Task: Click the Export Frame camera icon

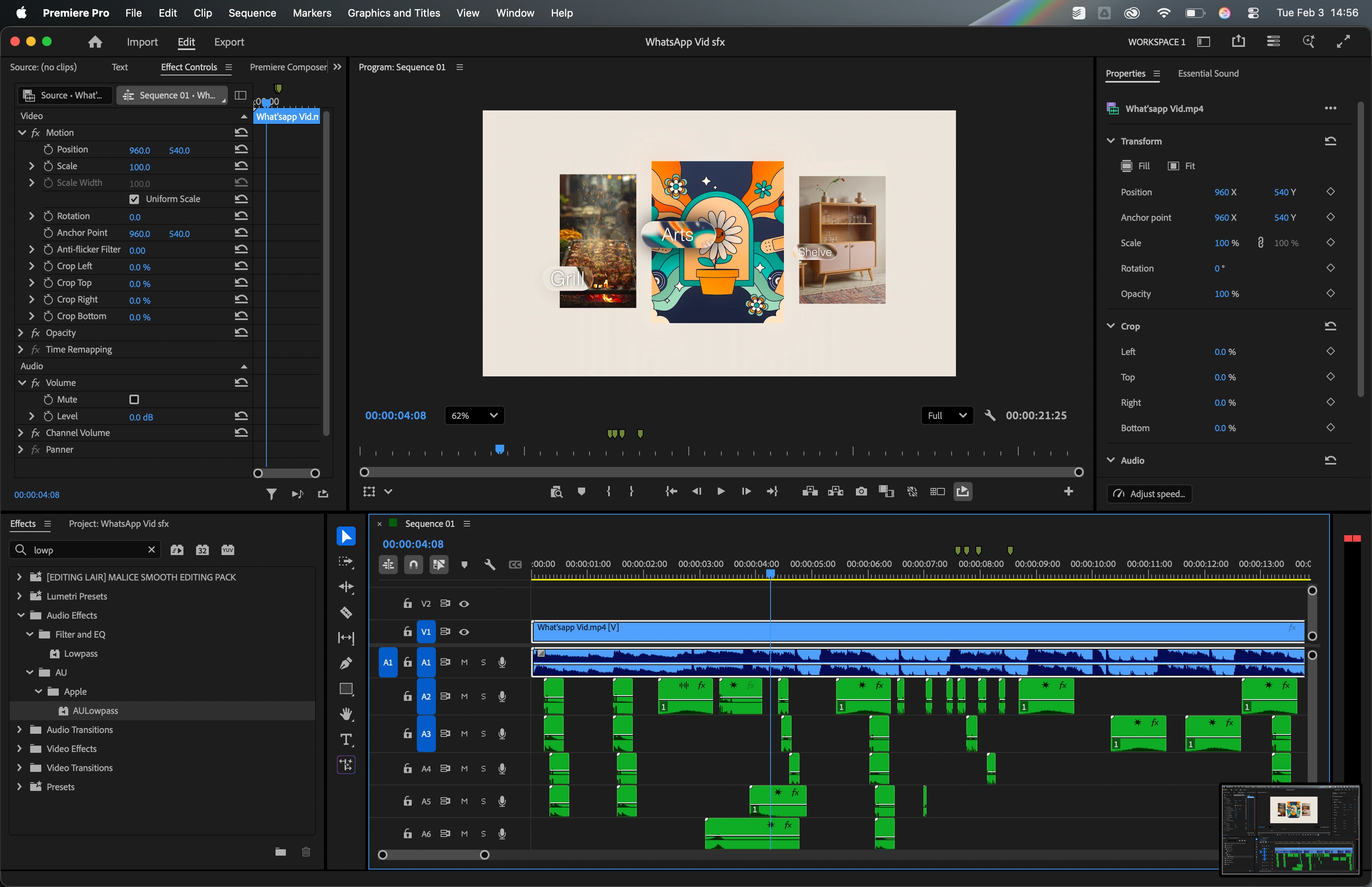Action: [861, 491]
